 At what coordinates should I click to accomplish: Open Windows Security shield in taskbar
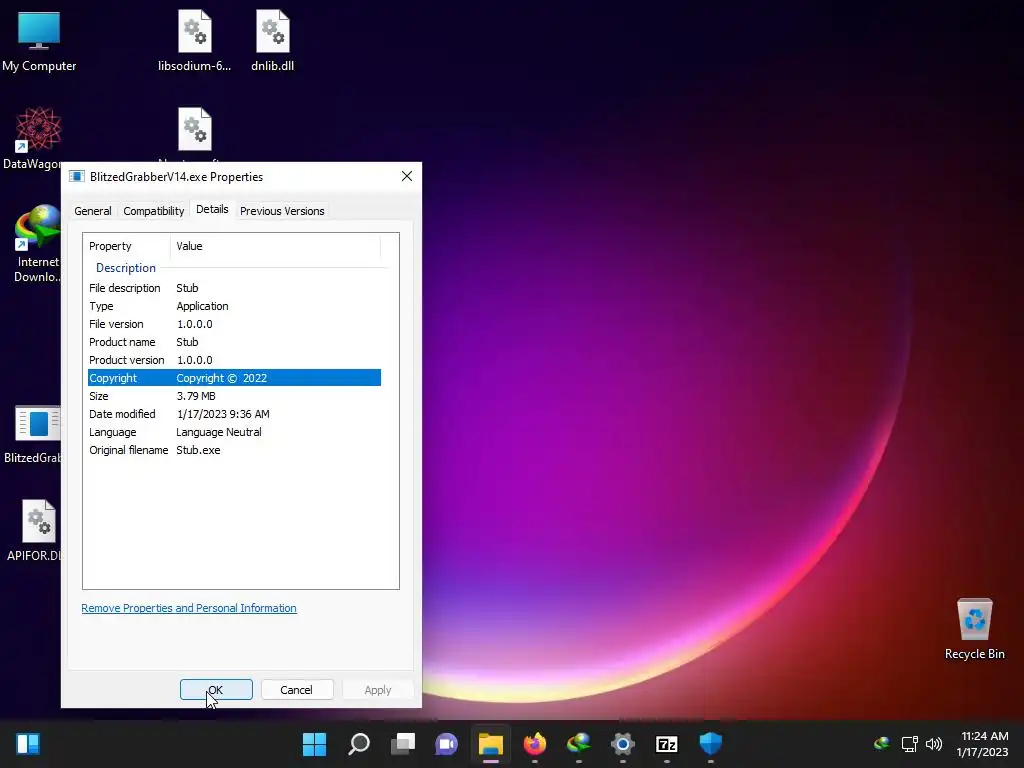tap(711, 744)
